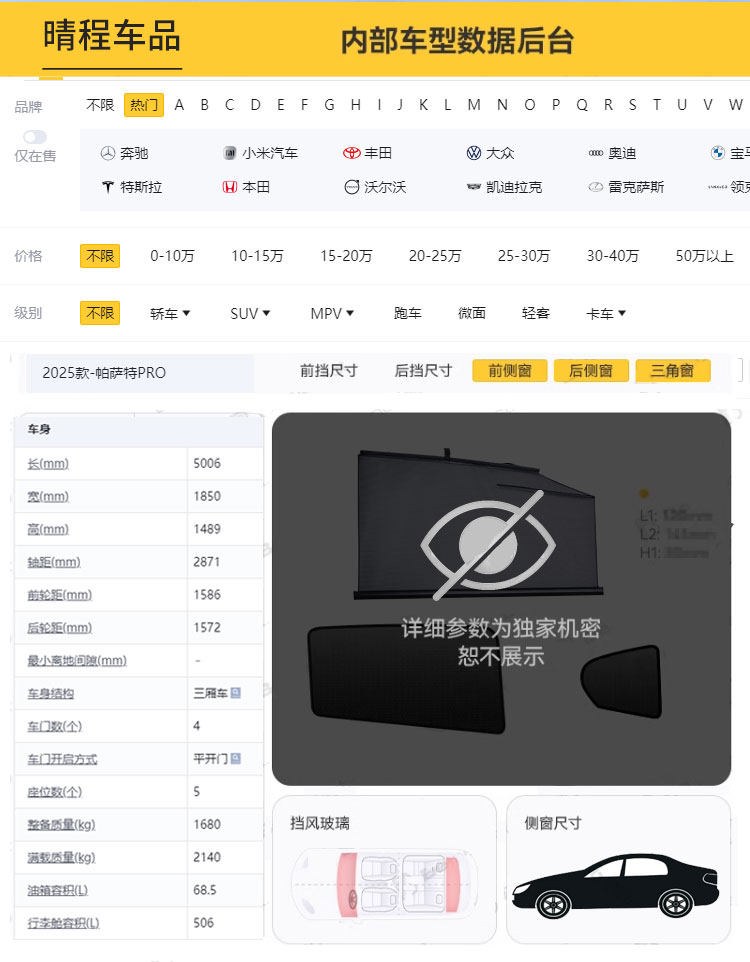Select the 热门 brand filter tab
This screenshot has height=962, width=750.
[x=144, y=105]
